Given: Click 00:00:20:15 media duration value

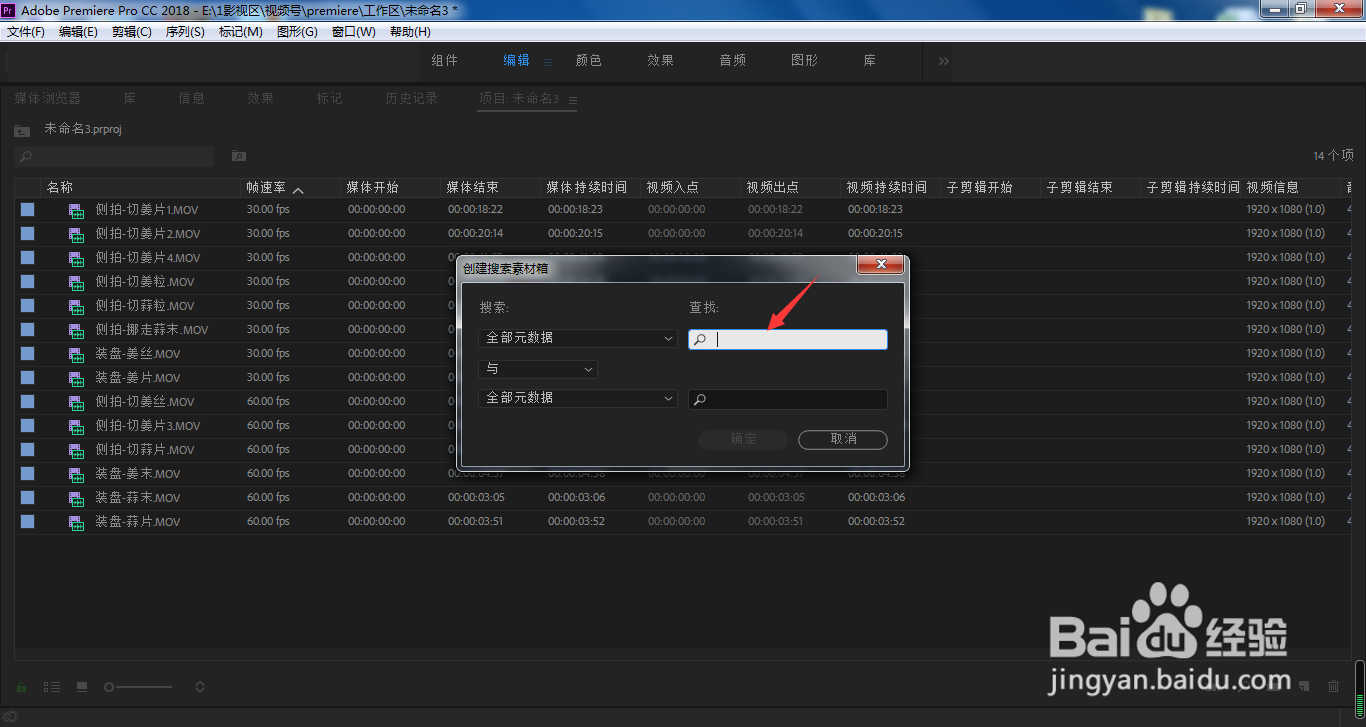Looking at the screenshot, I should pyautogui.click(x=575, y=234).
